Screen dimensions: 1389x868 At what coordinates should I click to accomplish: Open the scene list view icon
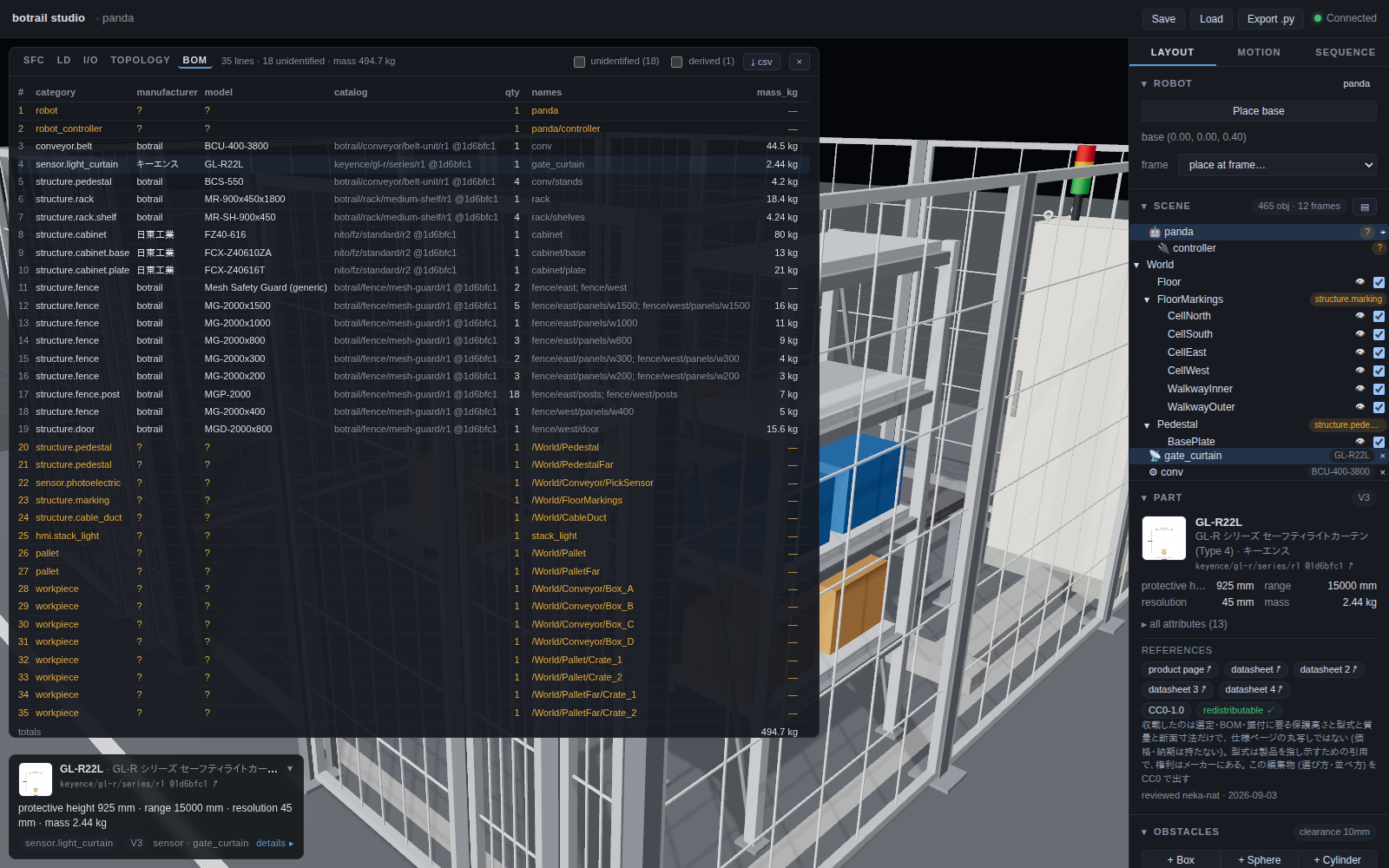pos(1365,207)
